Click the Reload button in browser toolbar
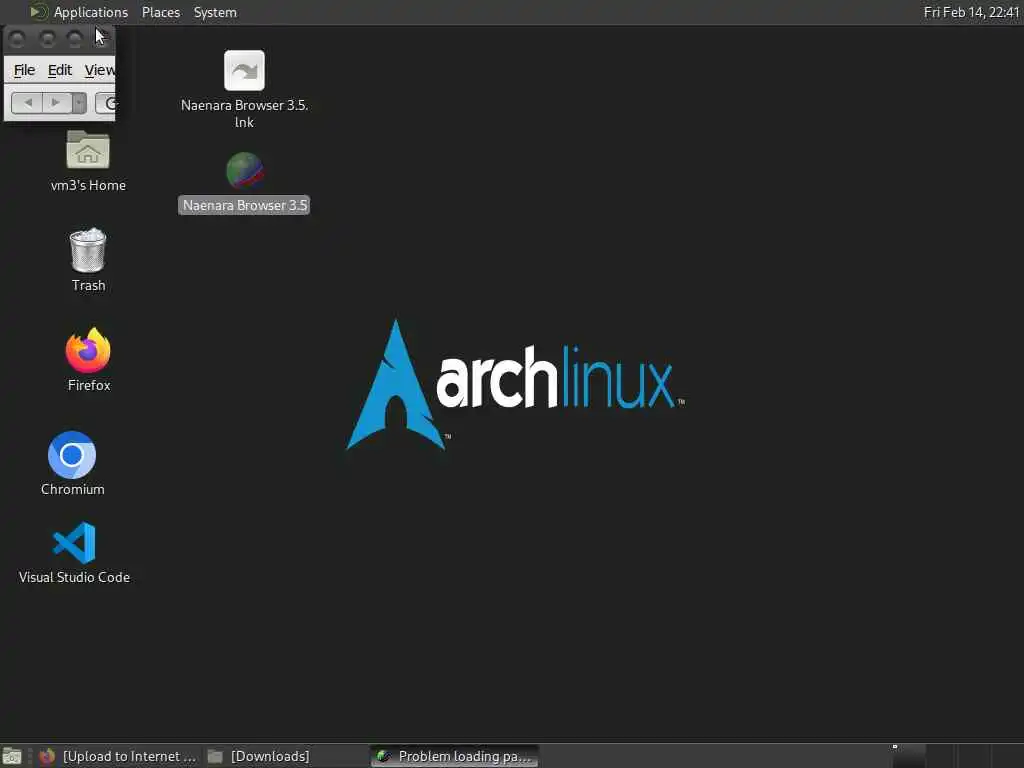Viewport: 1024px width, 768px height. 106,103
